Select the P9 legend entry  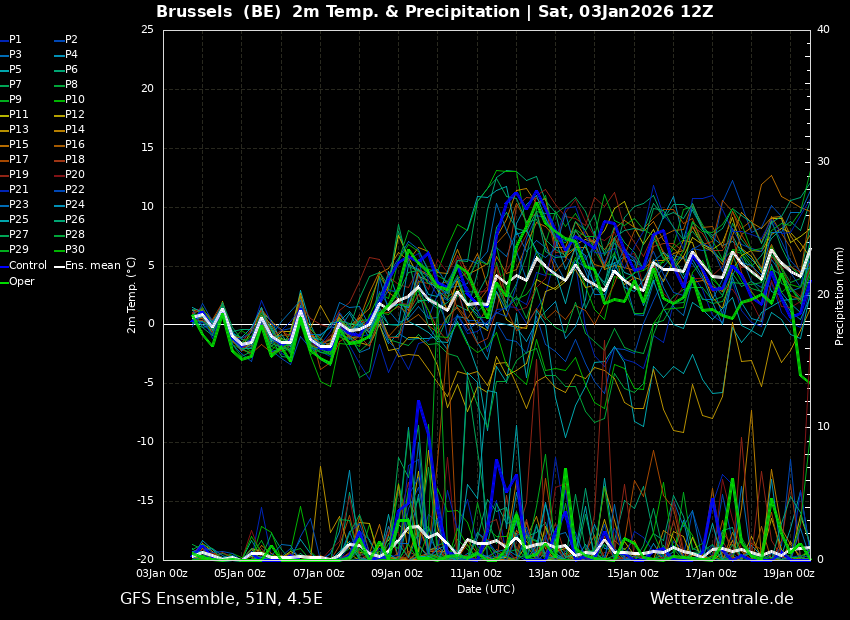tap(11, 100)
